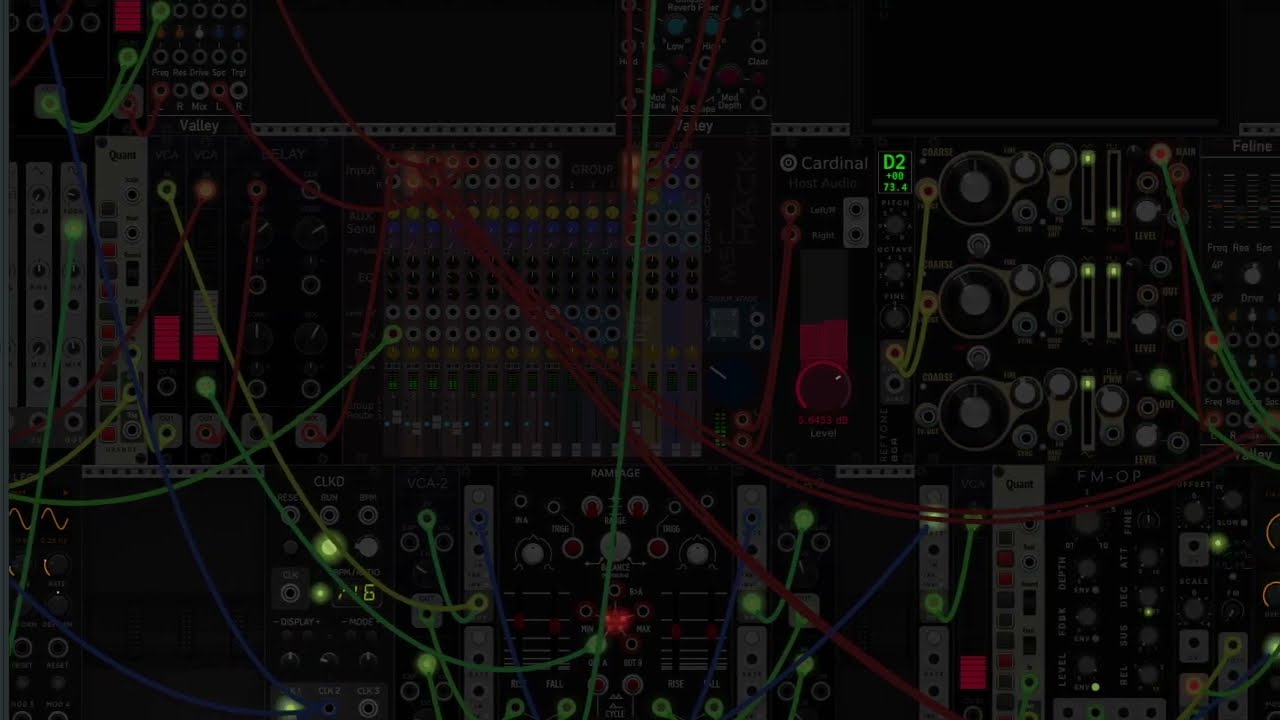Click the red TRIGG button right of Rampage BALANCE
Screen dimensions: 1280x720
[657, 548]
